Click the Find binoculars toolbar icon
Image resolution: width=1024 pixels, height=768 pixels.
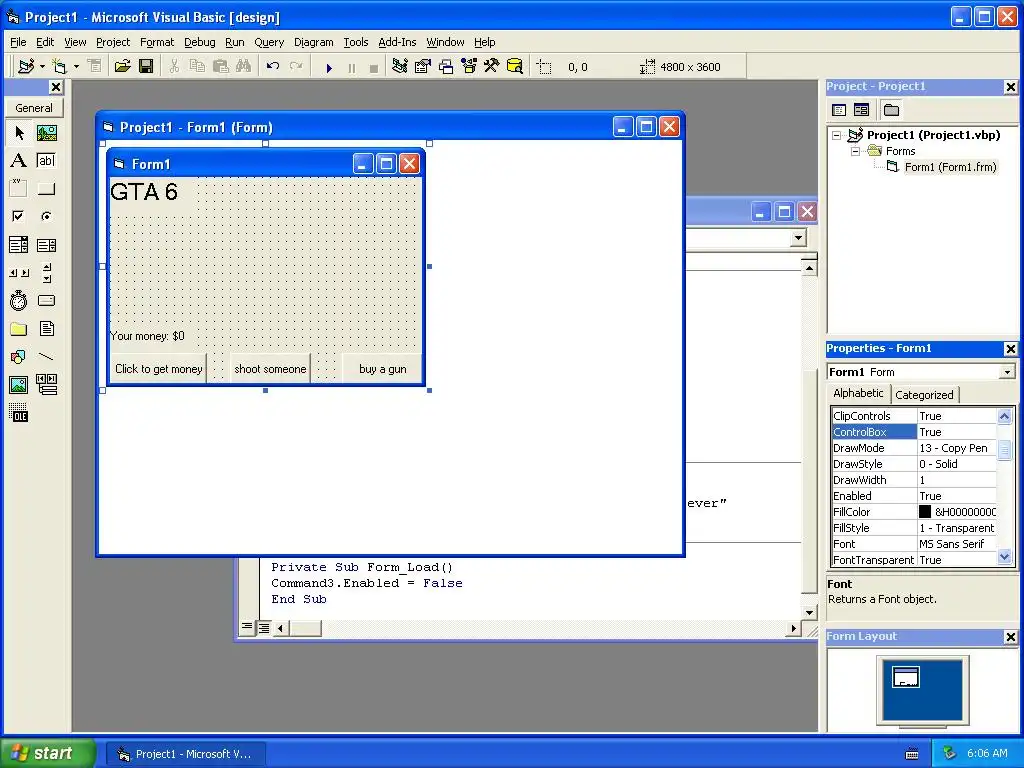[x=243, y=67]
